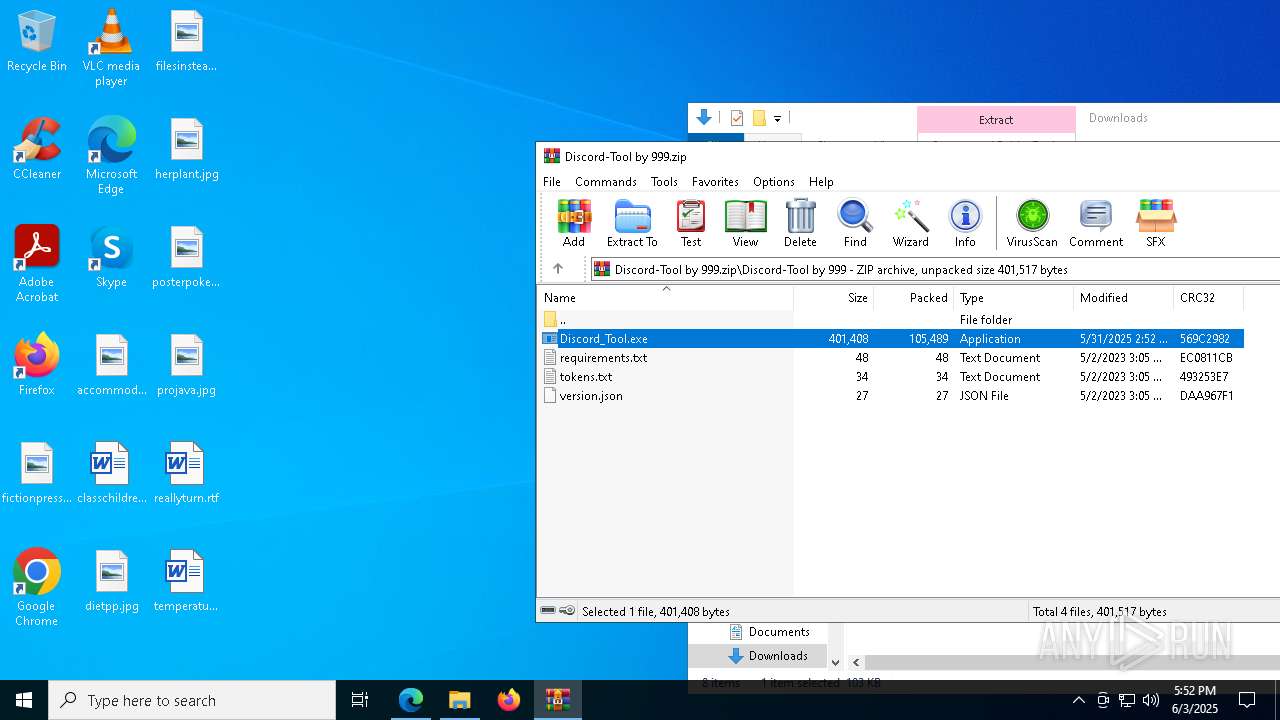Sort files by Size column header

click(834, 298)
